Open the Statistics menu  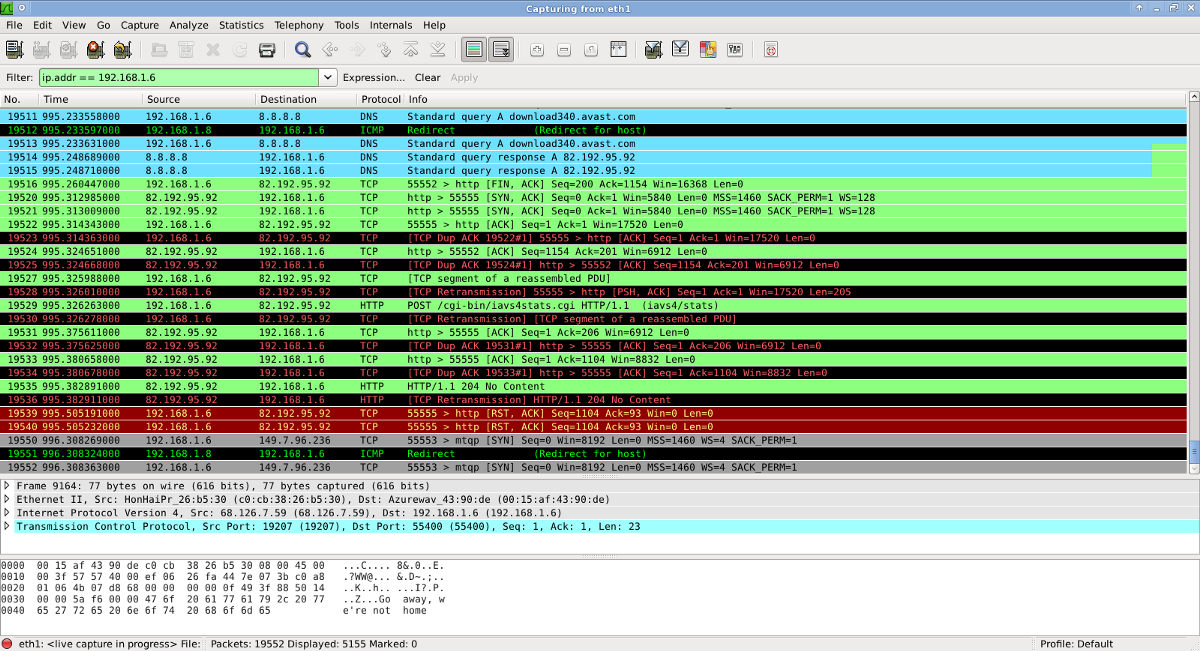tap(241, 25)
